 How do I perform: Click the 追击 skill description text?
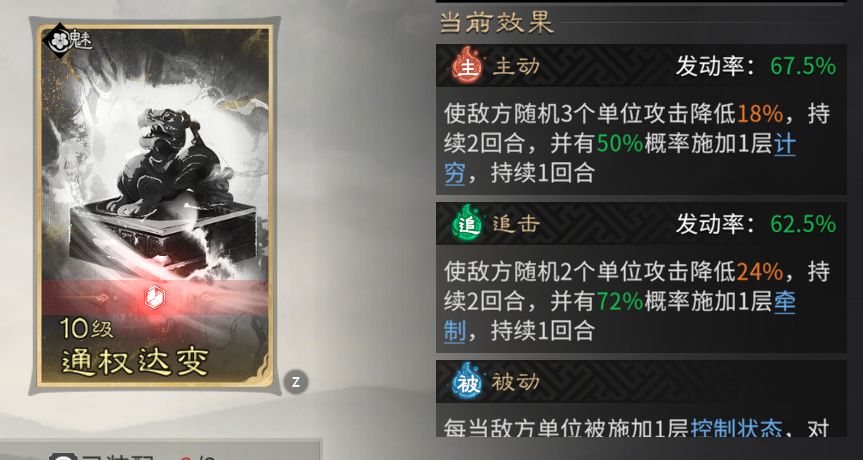point(637,302)
